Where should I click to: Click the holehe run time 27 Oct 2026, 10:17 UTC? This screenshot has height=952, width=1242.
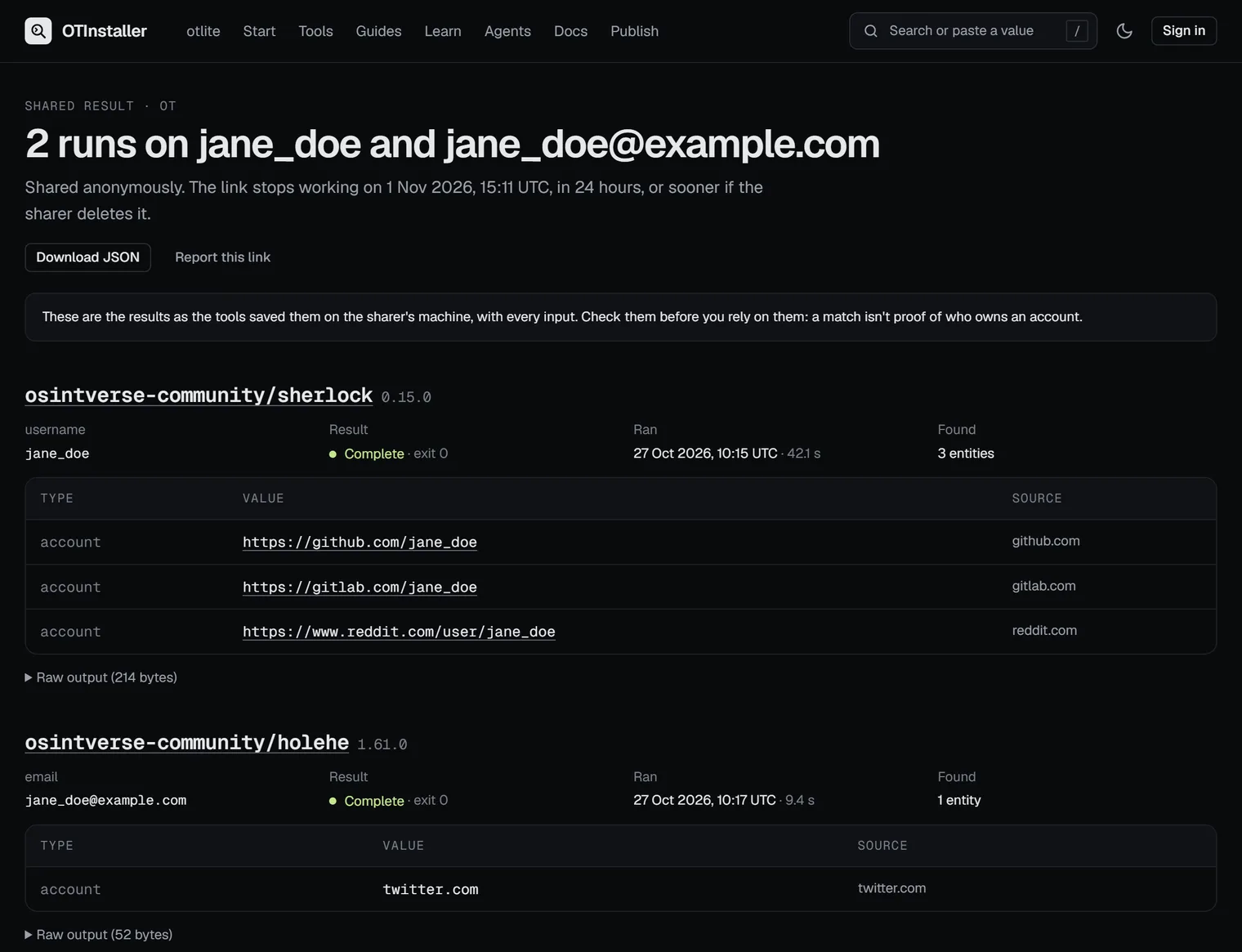(x=704, y=800)
